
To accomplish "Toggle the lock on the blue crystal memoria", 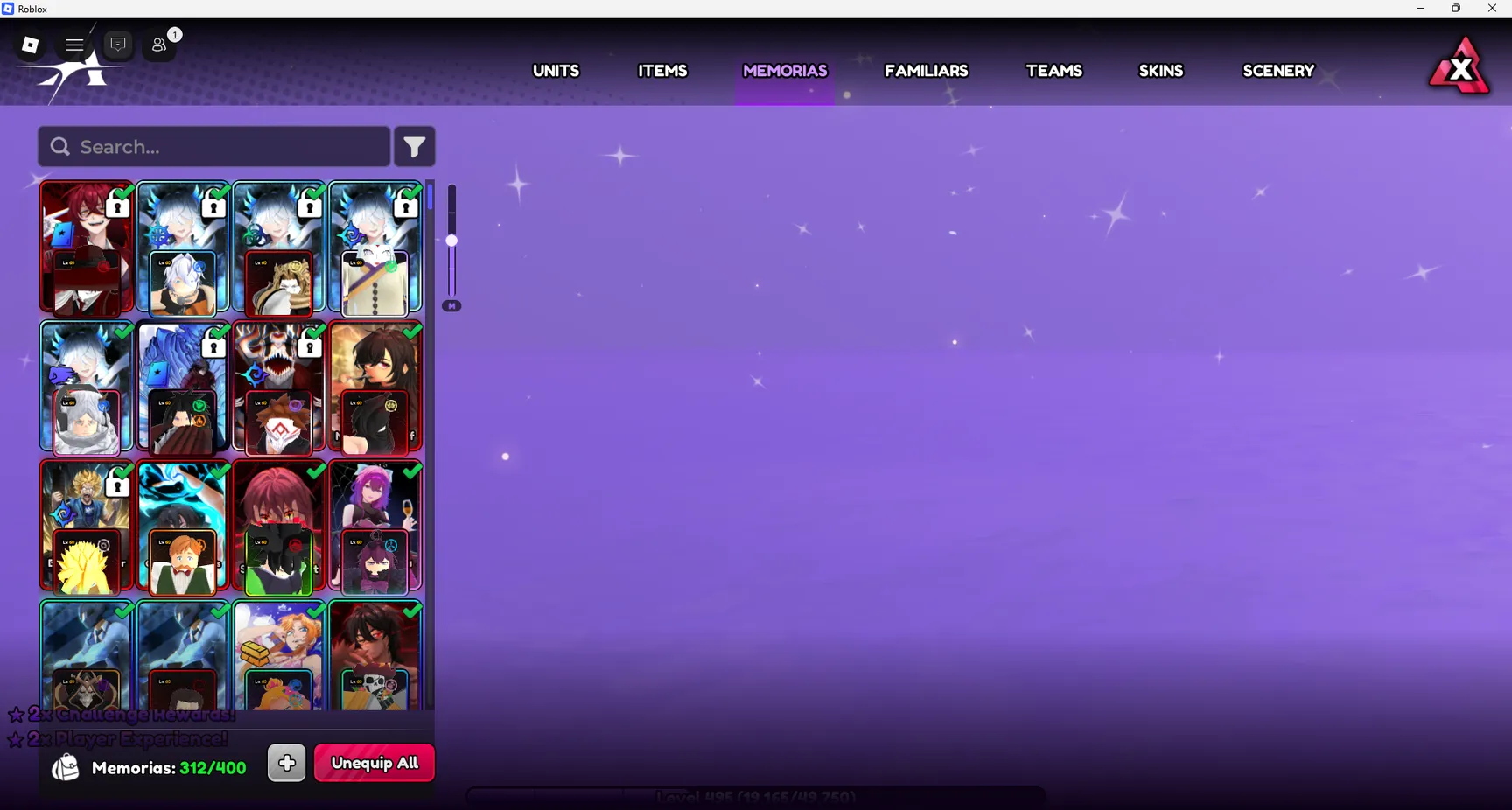I will pyautogui.click(x=213, y=346).
